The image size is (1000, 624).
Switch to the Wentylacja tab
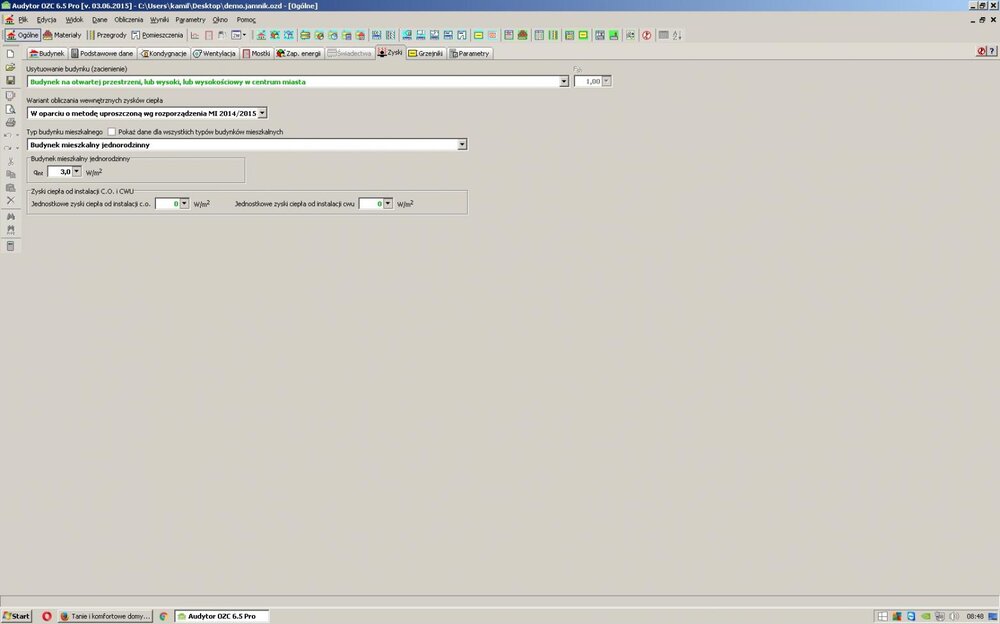(214, 53)
